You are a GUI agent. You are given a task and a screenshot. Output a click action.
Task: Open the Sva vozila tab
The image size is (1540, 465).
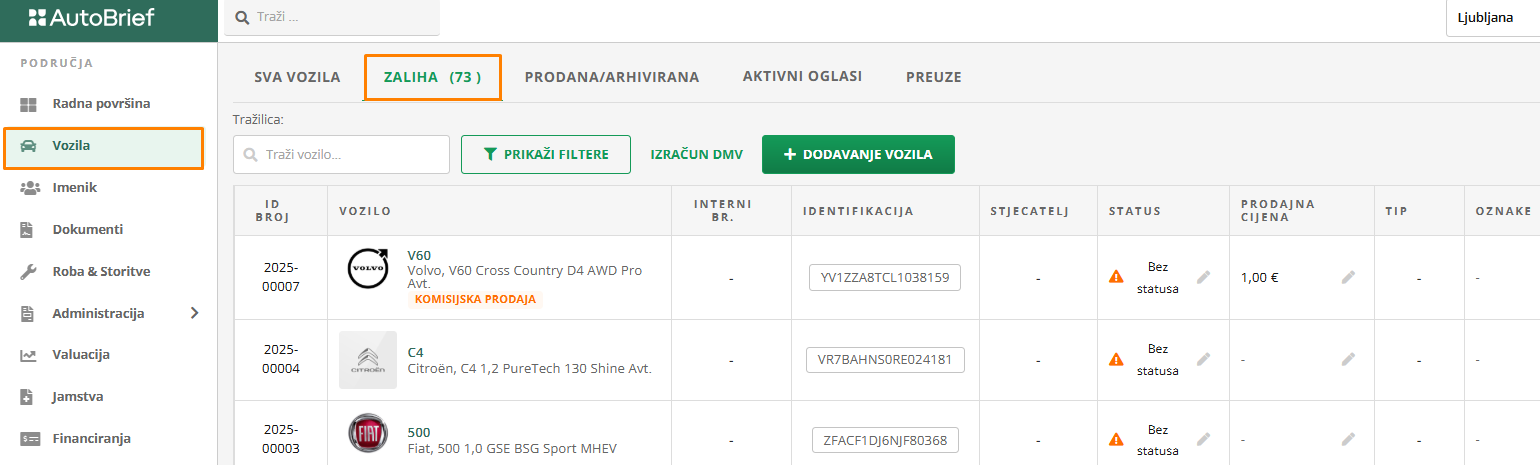[297, 77]
